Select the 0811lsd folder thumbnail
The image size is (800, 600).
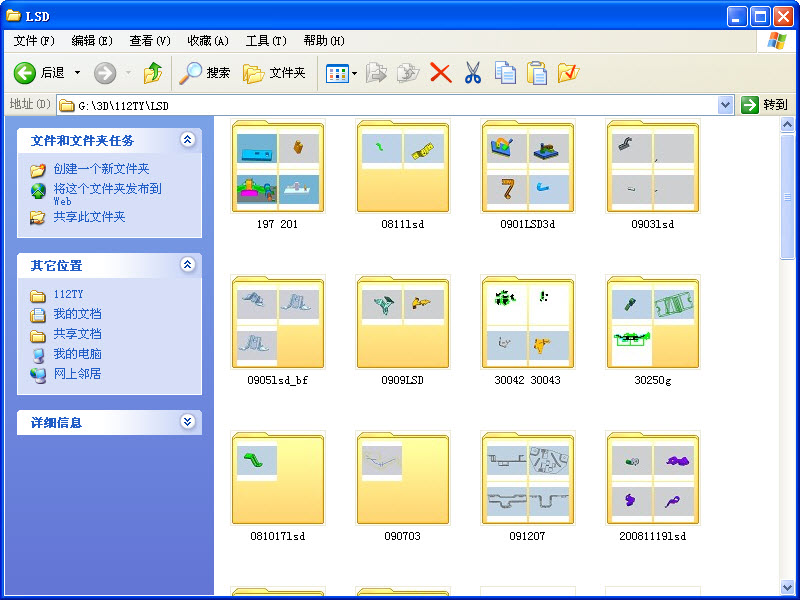coord(403,167)
